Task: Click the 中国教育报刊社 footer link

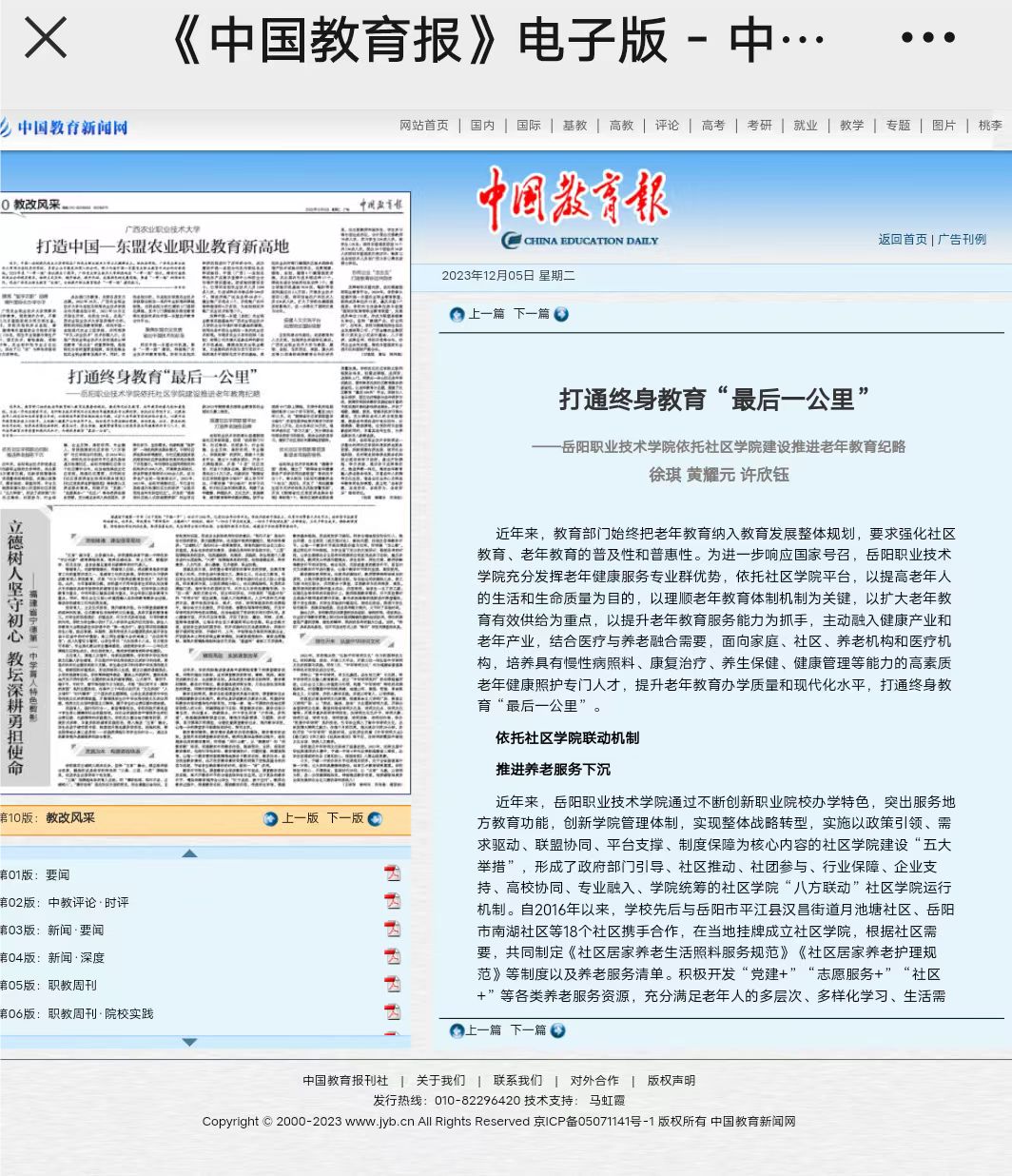Action: pyautogui.click(x=345, y=1081)
